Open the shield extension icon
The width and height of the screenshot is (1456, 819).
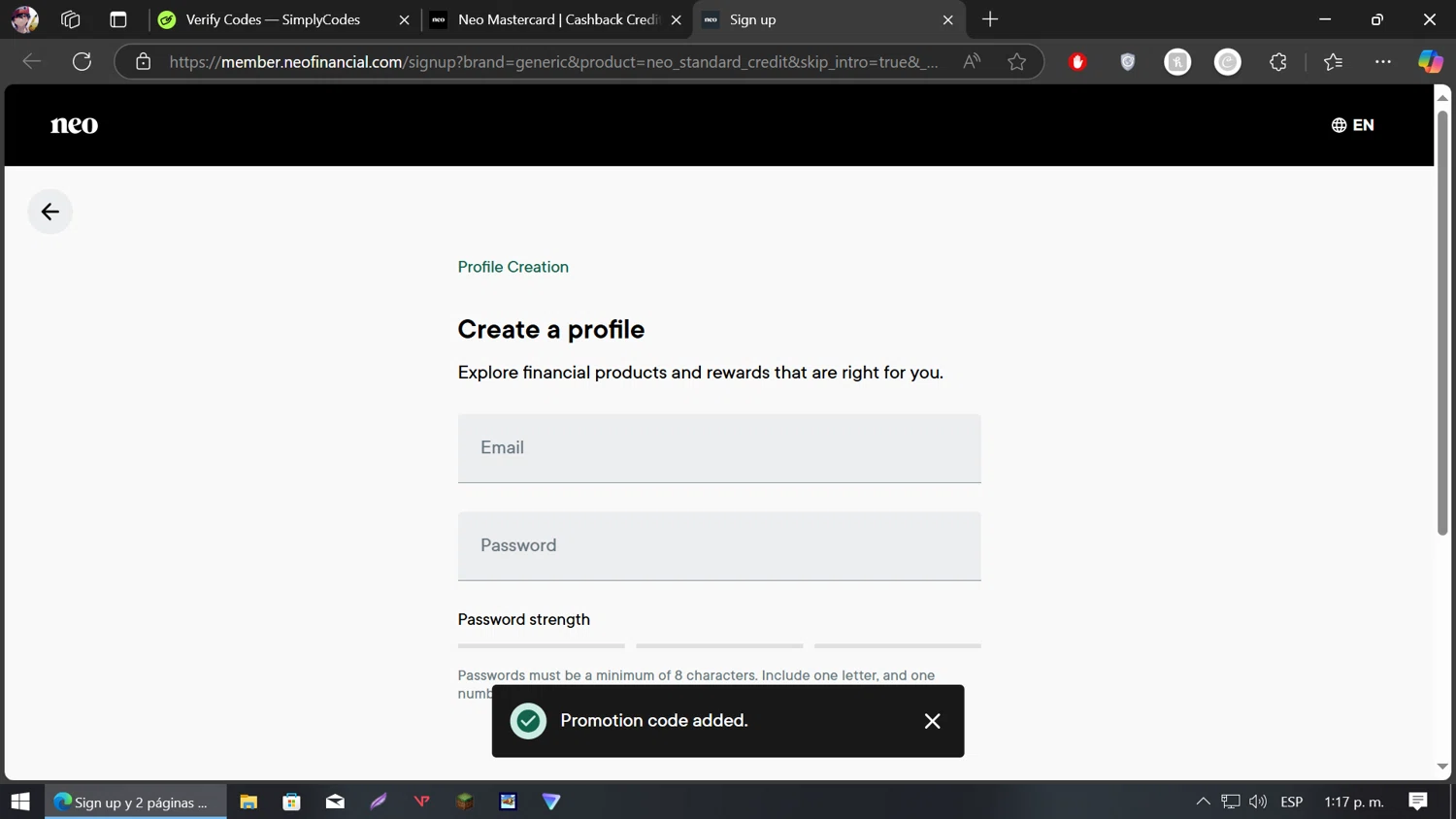click(1128, 62)
